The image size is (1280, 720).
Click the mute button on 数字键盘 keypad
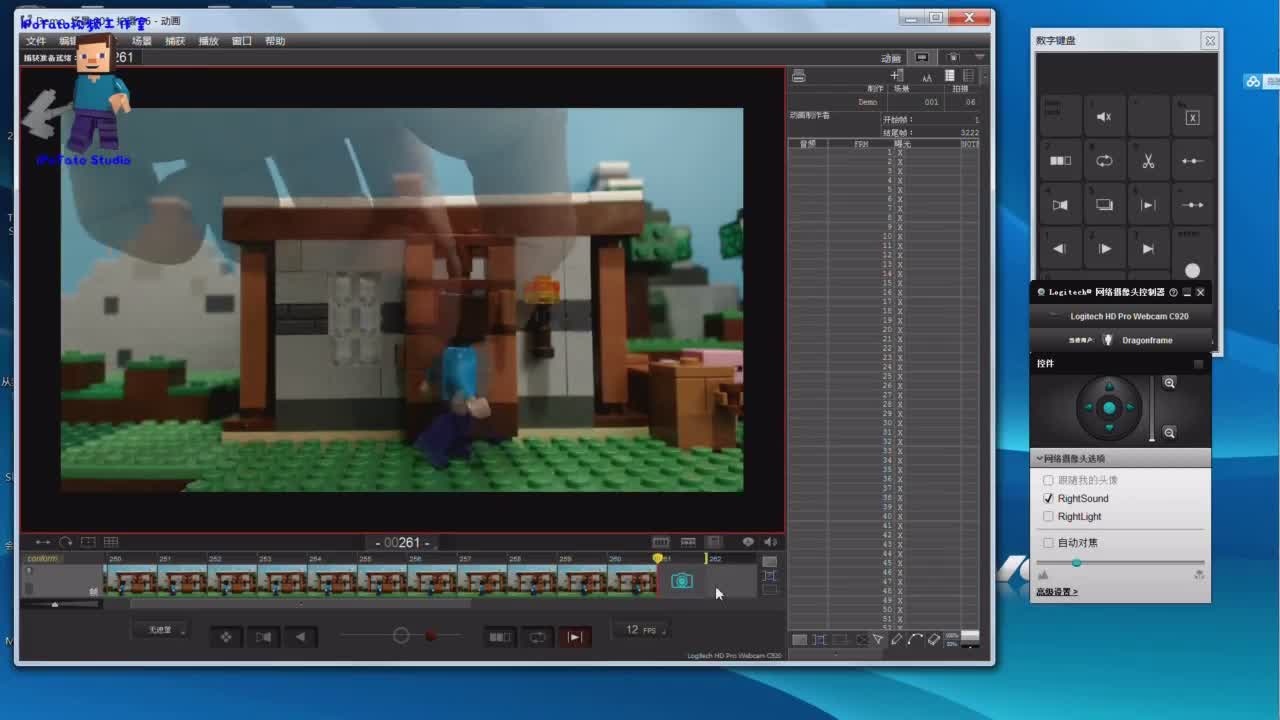tap(1104, 117)
